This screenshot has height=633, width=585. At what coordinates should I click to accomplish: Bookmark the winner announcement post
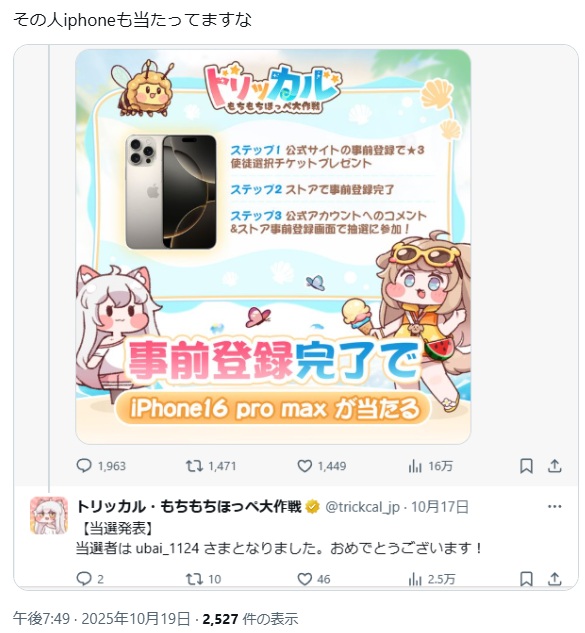click(x=526, y=579)
